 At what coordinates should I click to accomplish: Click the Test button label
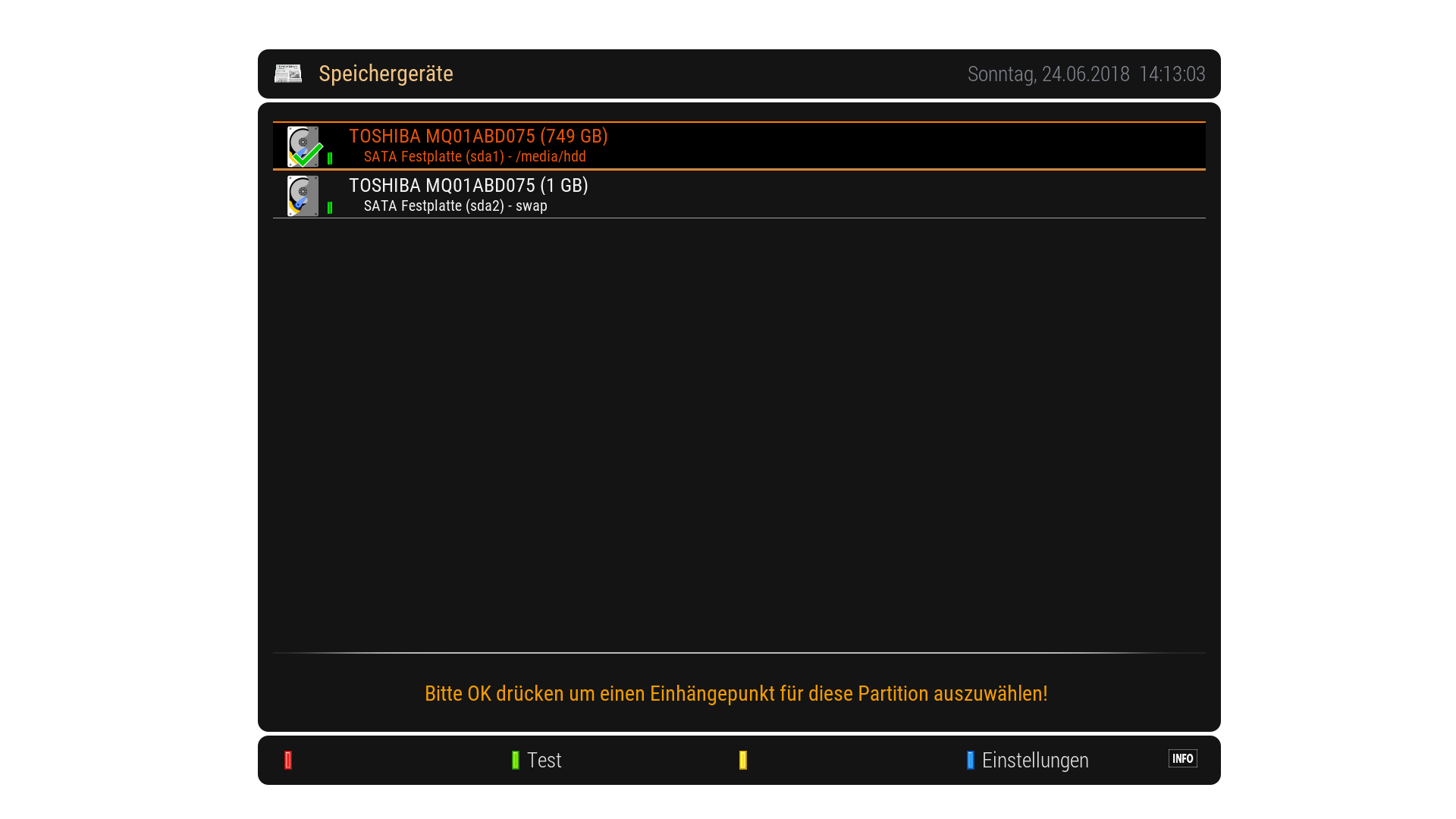coord(544,760)
